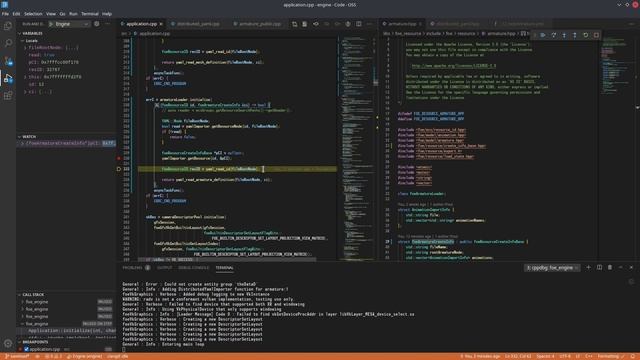The width and height of the screenshot is (640, 360).
Task: Open right editor group more actions
Action: [x=631, y=24]
